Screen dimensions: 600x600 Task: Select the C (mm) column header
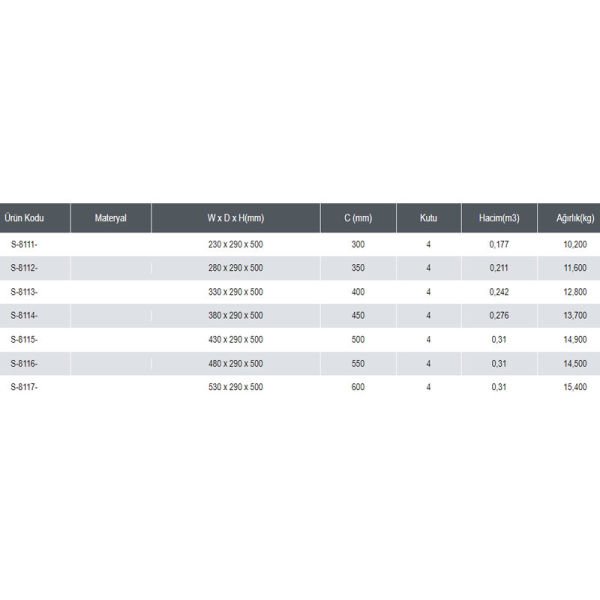pos(358,218)
